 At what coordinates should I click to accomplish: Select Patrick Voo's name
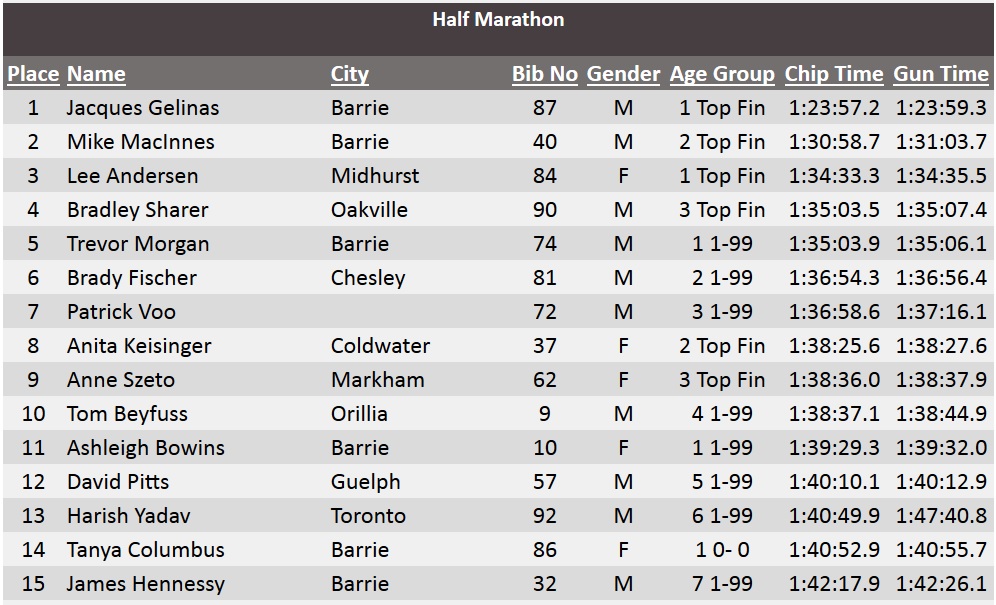(x=121, y=311)
